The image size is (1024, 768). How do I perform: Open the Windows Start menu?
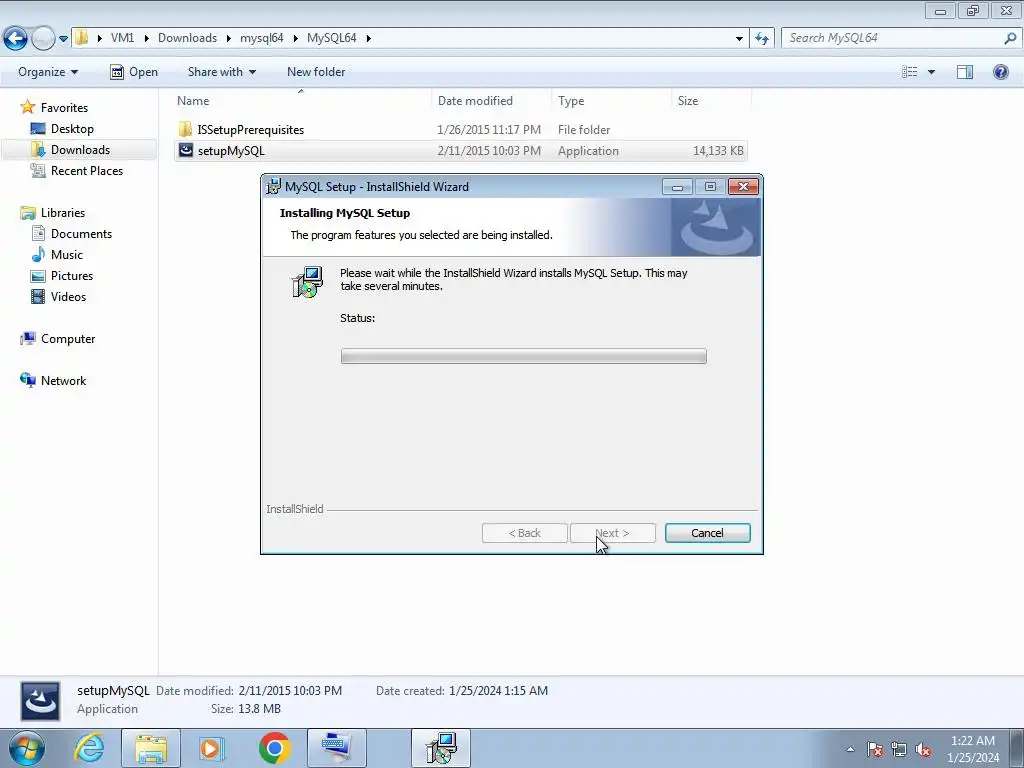[x=26, y=748]
